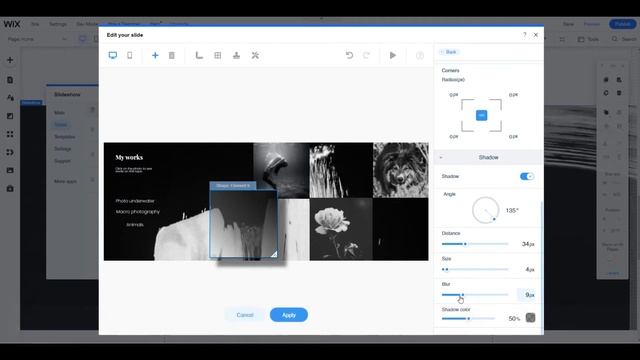
Task: Open the Theme text icon in Wix sidebar
Action: pyautogui.click(x=10, y=98)
